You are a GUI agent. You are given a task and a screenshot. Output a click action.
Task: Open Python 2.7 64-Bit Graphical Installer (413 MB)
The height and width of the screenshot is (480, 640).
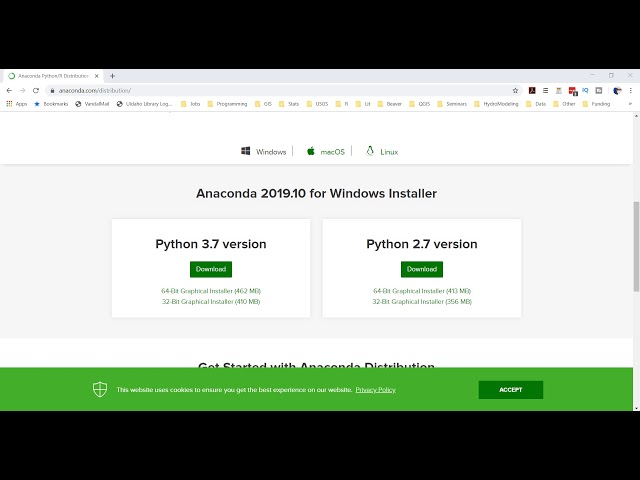tap(422, 291)
